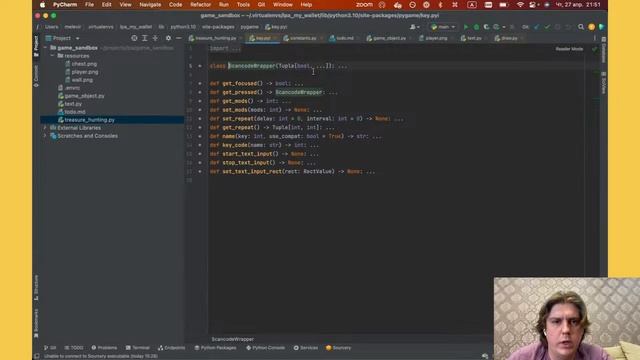Open the Endpoints tool window

(171, 348)
